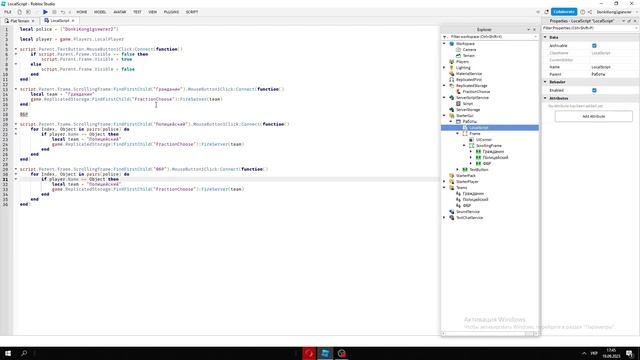Select the Players icon in Explorer
640x360 pixels.
coord(451,62)
